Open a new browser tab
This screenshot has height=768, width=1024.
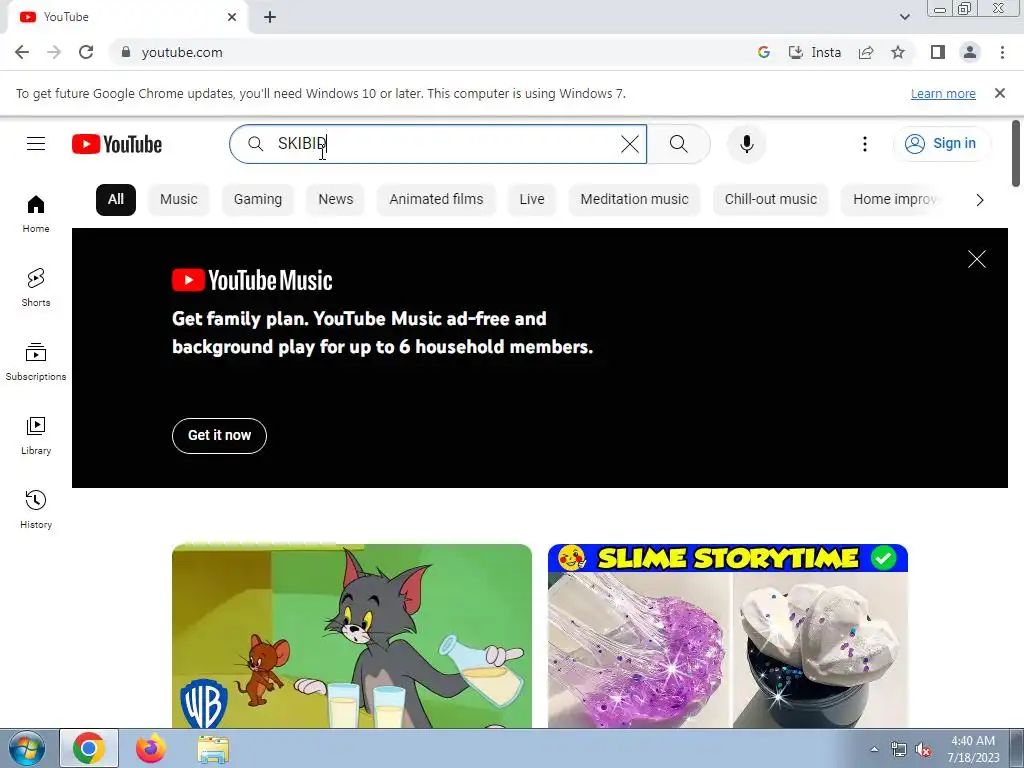(x=270, y=17)
